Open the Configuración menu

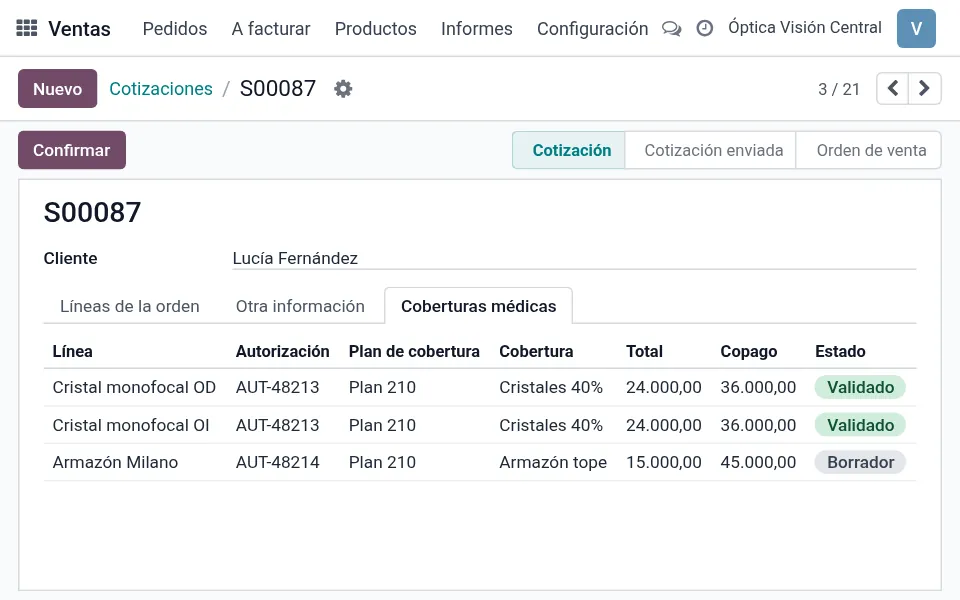click(x=592, y=29)
